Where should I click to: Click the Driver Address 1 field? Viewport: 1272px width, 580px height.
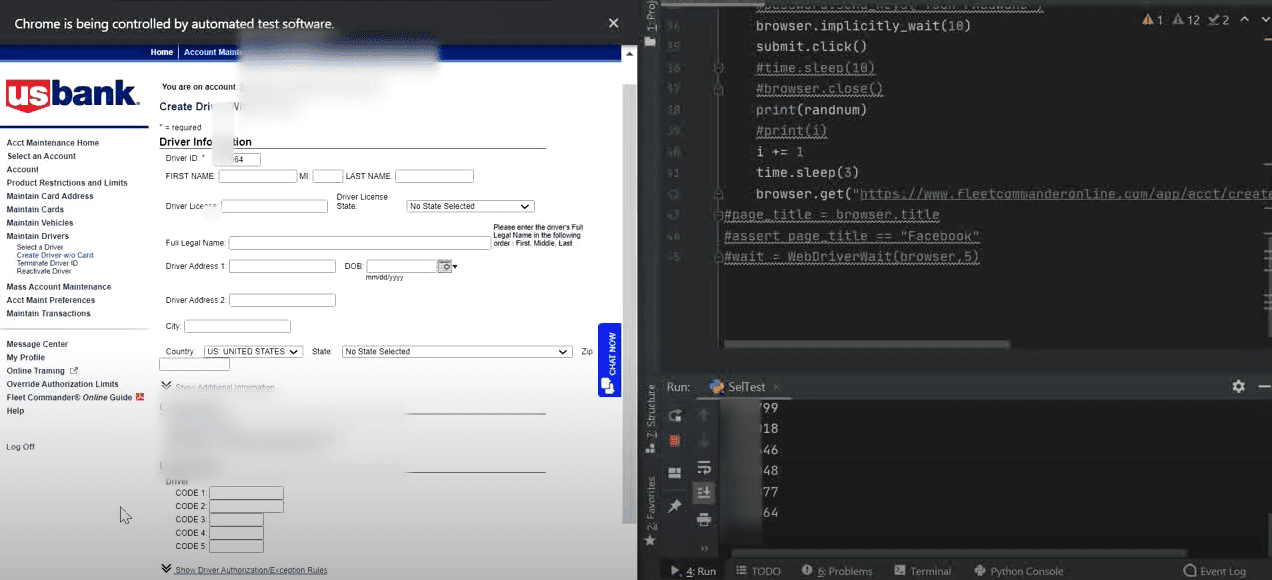pos(282,266)
